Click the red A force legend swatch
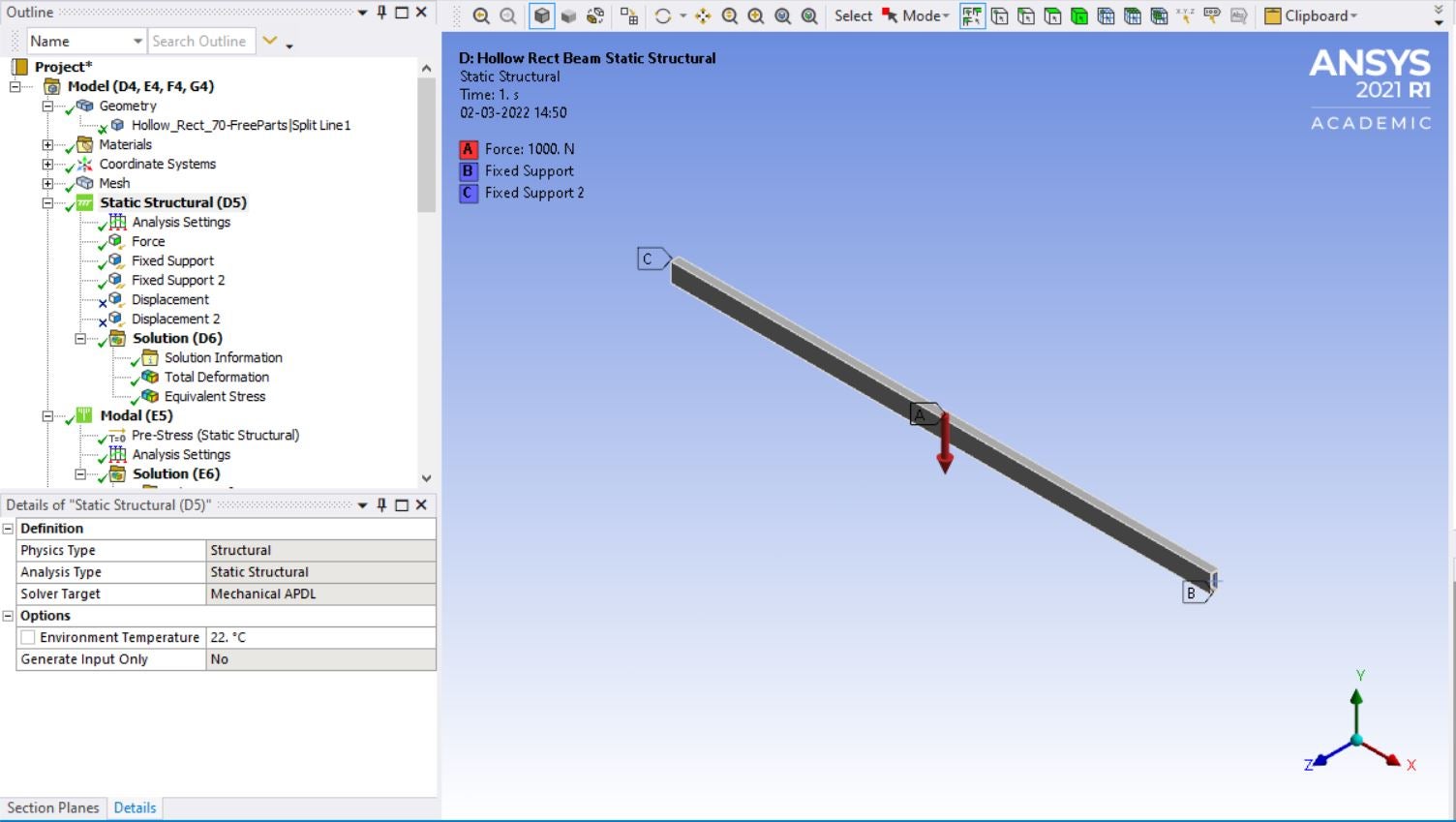 [469, 149]
